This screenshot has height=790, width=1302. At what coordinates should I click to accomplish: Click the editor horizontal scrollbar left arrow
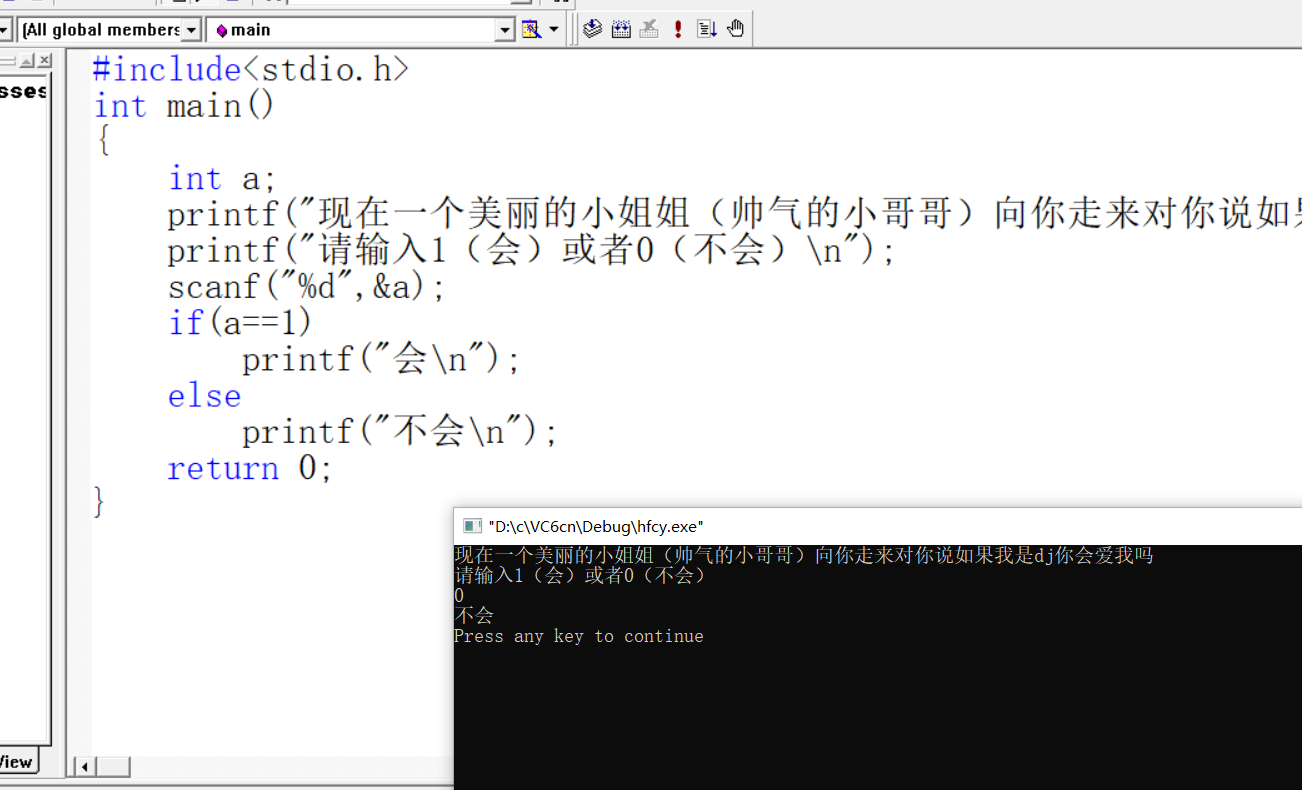(x=86, y=767)
